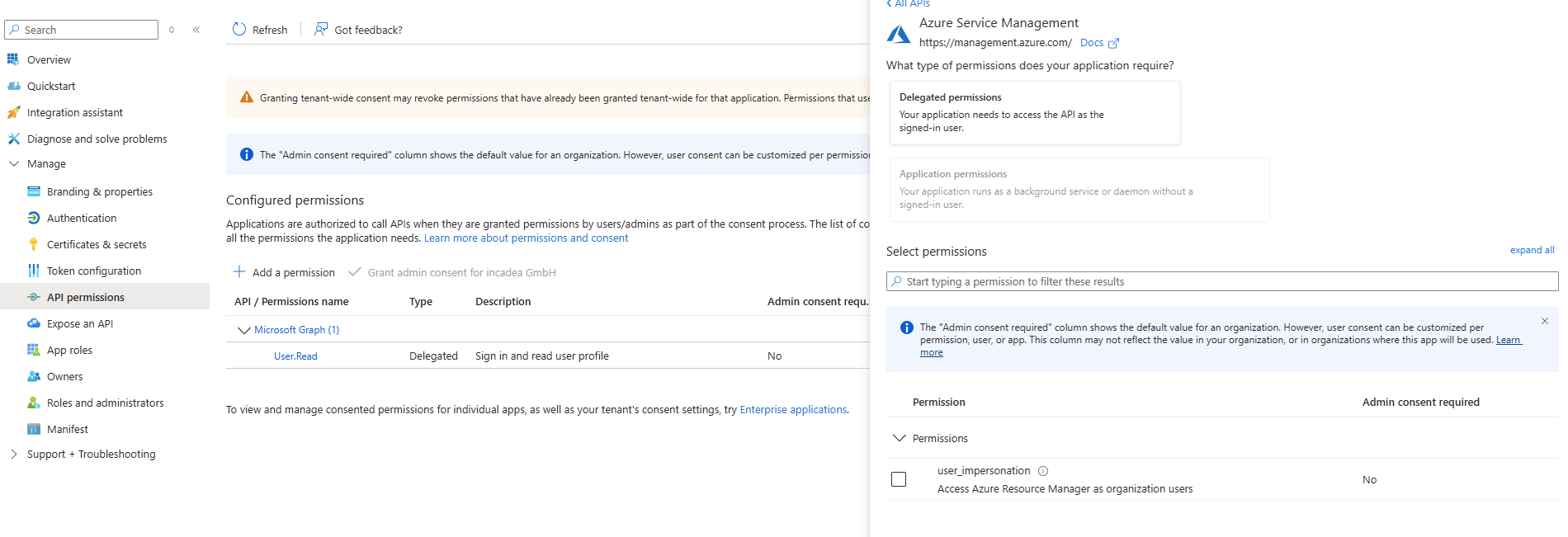Dismiss the admin consent info banner in panel
1568x537 pixels.
1545,321
